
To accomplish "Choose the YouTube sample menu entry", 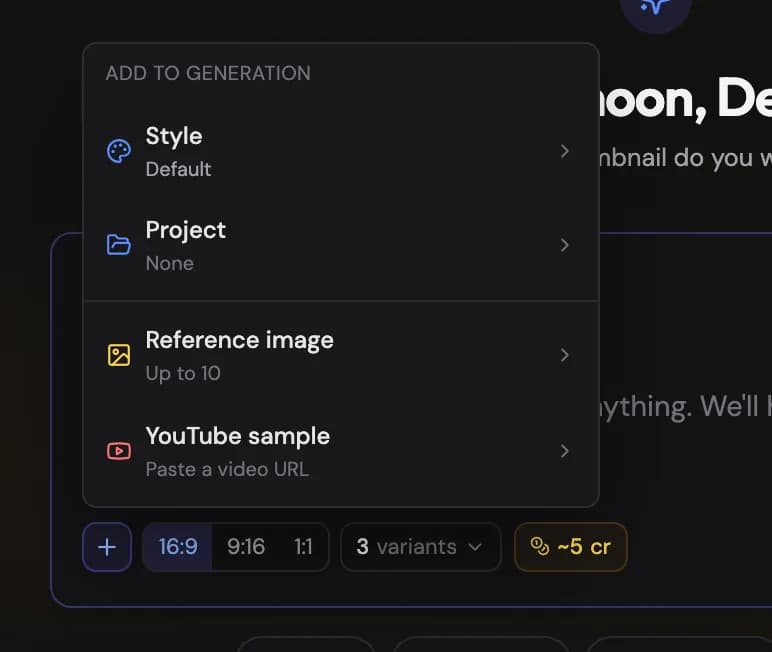I will (341, 451).
